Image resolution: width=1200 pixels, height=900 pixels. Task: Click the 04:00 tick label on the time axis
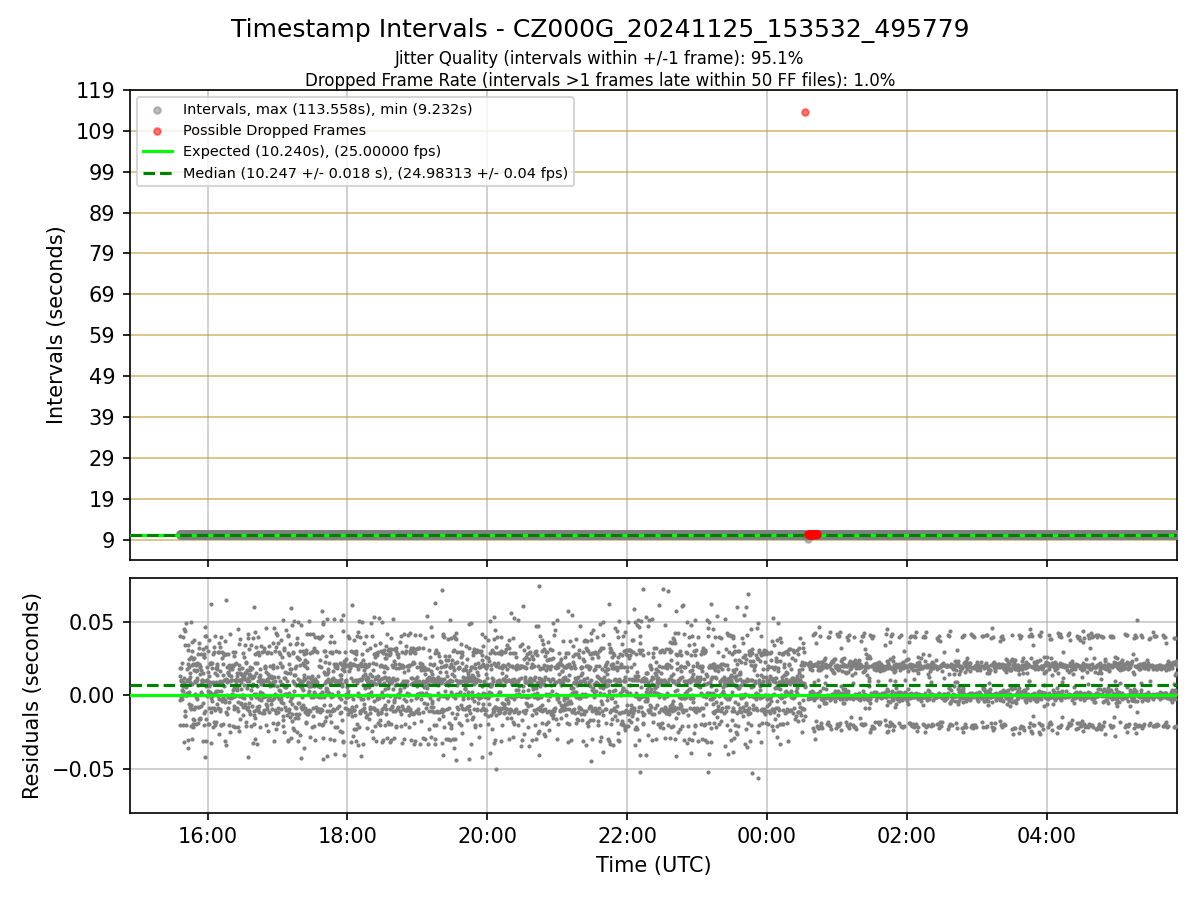[x=1047, y=836]
